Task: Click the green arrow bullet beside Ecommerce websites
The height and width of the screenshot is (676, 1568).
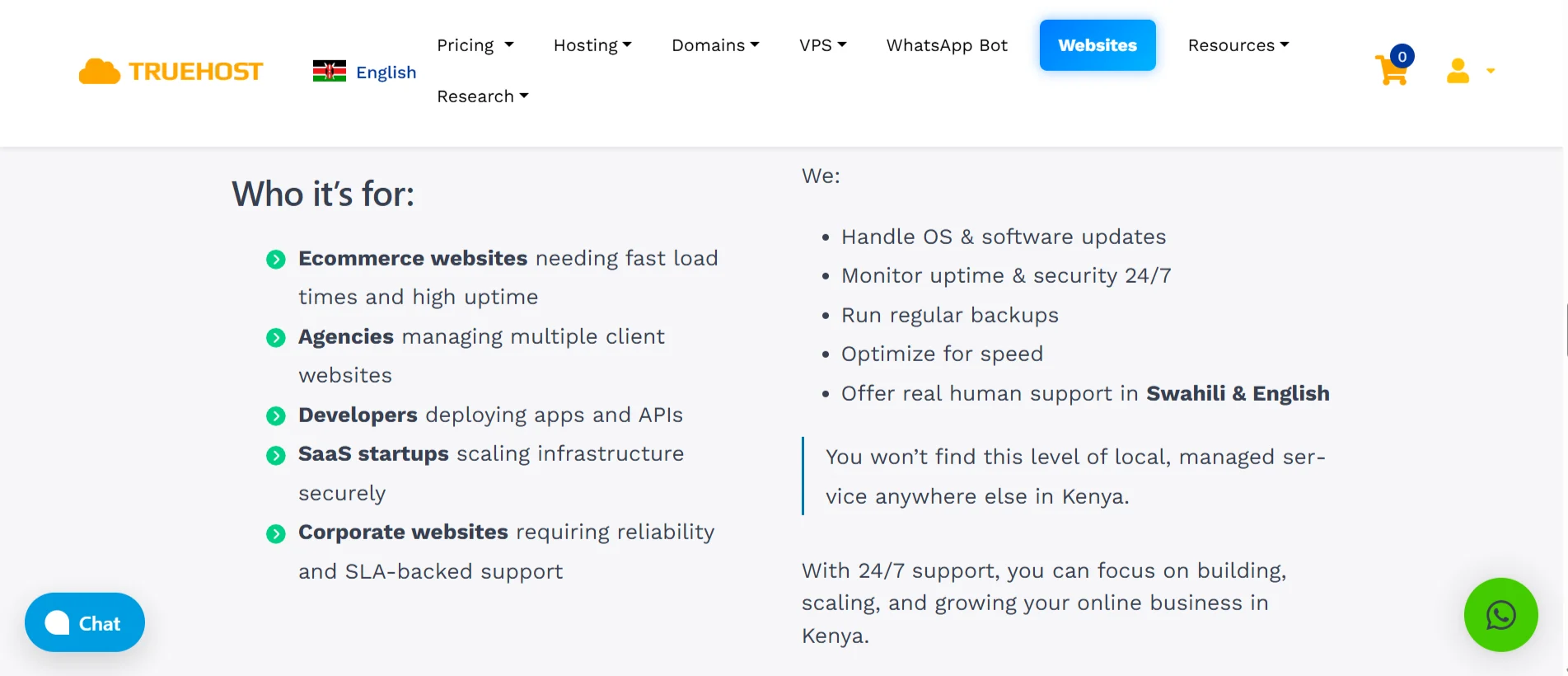Action: 276,260
